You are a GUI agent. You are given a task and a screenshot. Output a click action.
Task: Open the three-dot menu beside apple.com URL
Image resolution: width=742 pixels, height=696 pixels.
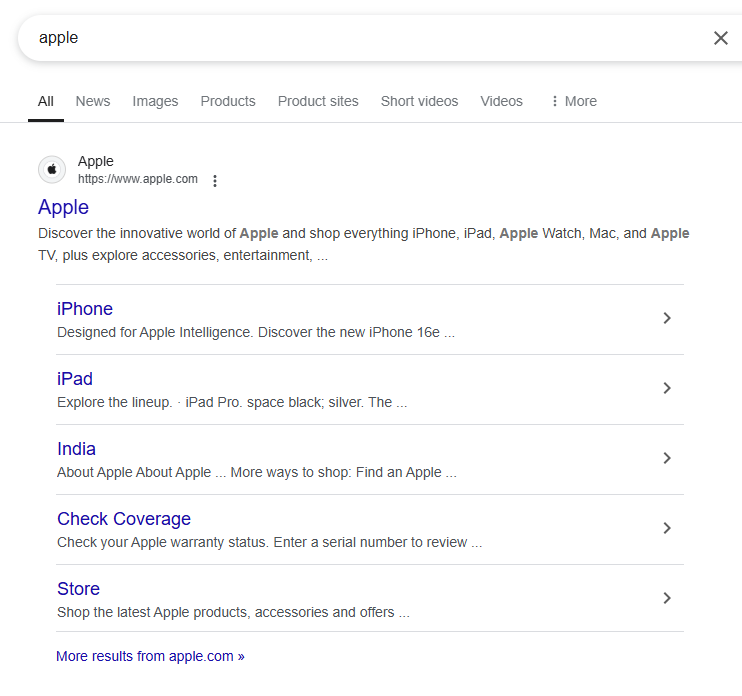[x=215, y=181]
